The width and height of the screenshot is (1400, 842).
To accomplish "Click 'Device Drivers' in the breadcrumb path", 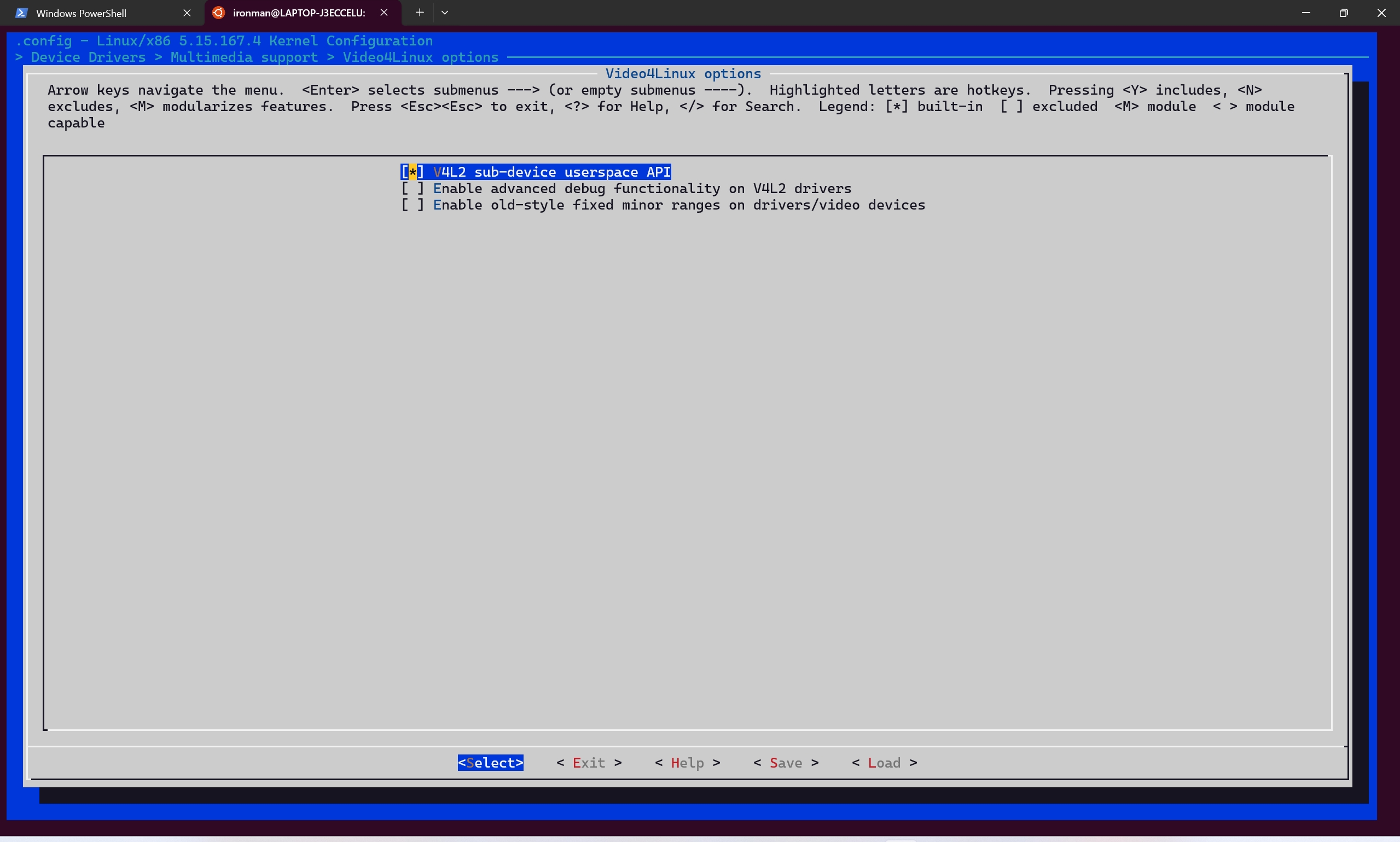I will point(89,57).
